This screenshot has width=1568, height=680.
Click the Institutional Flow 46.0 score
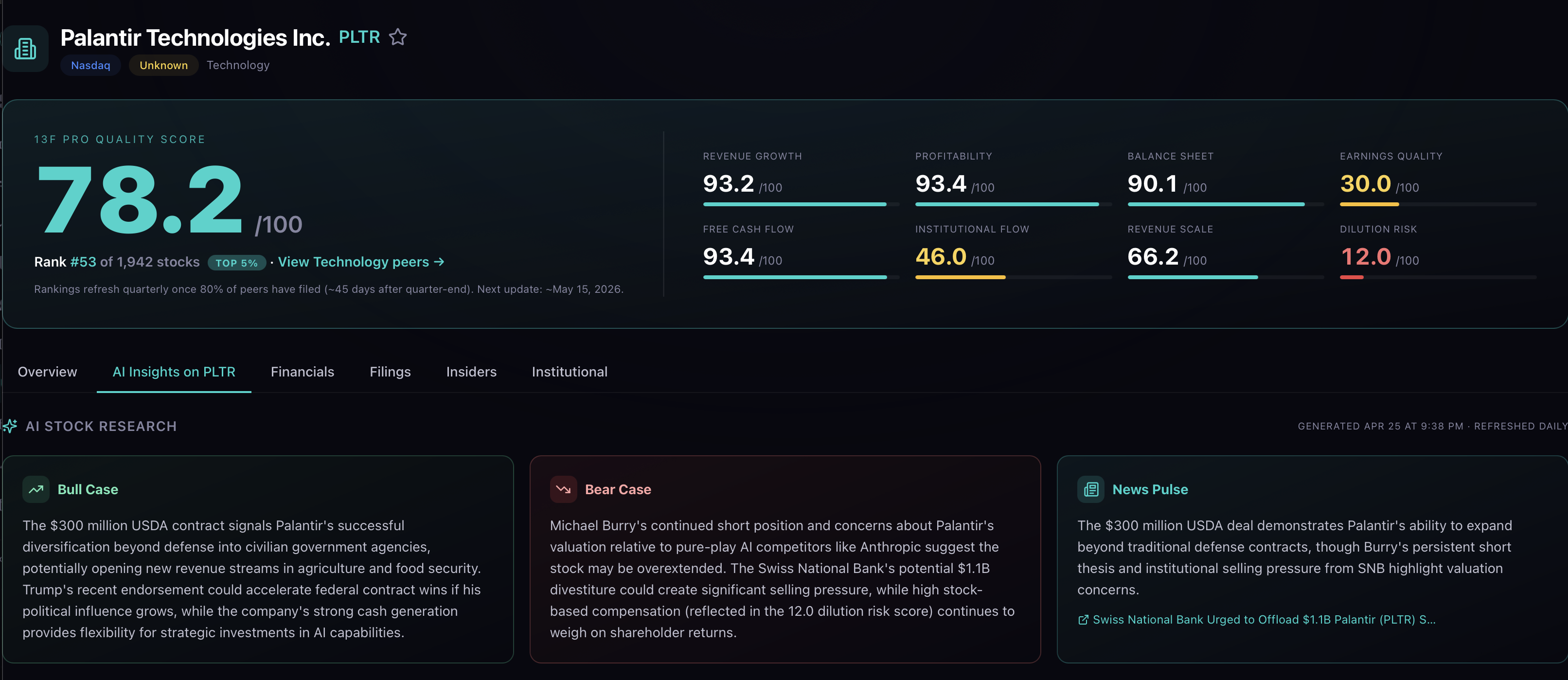[941, 257]
